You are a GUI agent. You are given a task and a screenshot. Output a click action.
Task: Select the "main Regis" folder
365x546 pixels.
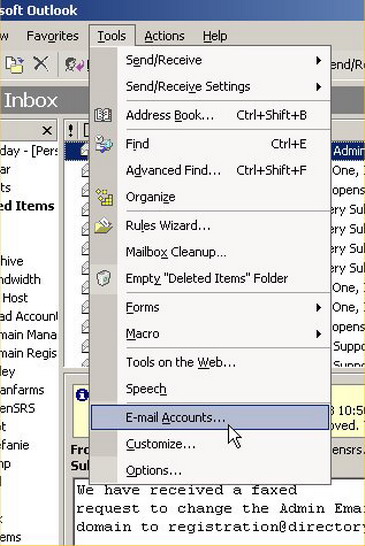click(29, 353)
